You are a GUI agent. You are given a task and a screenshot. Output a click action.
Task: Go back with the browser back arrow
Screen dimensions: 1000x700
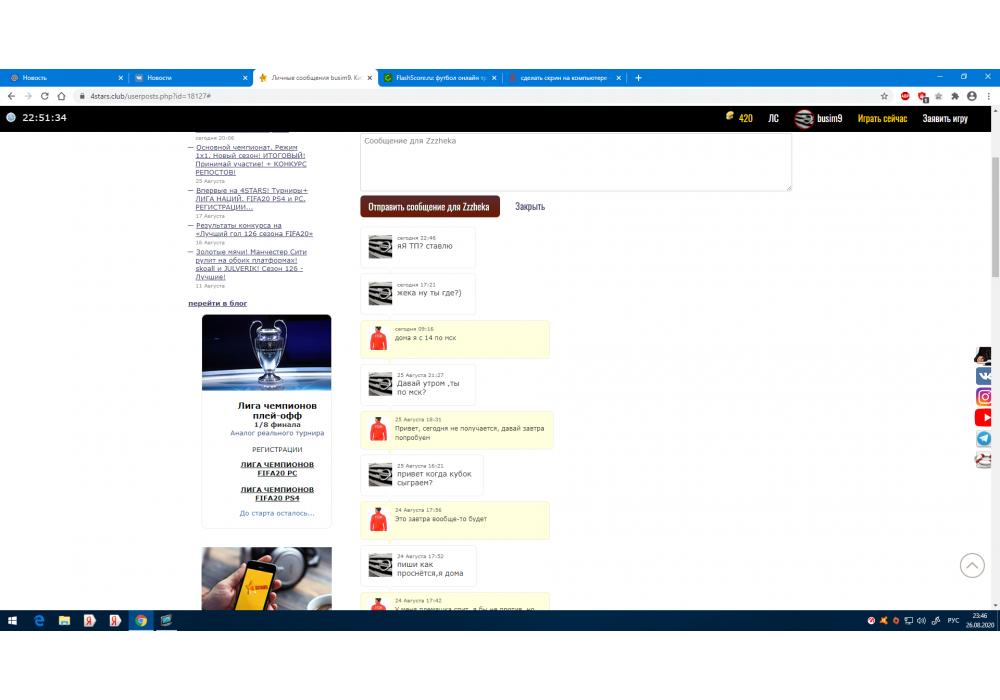[11, 96]
